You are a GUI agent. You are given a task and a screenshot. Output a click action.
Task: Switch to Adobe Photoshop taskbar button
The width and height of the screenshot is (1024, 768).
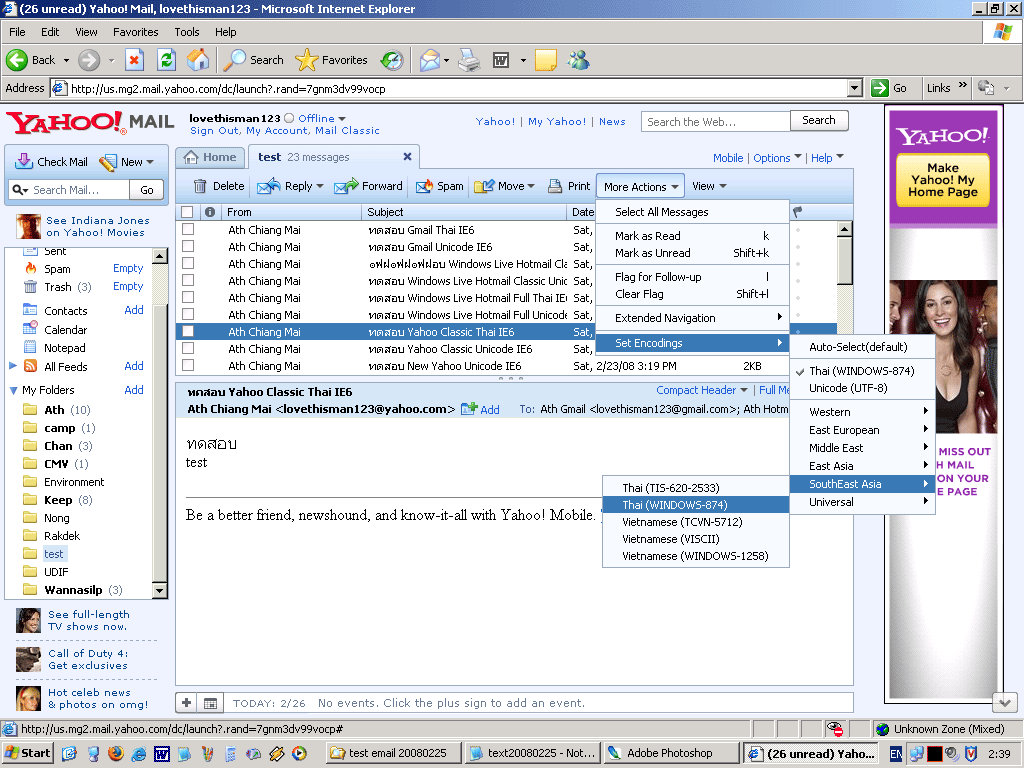coord(671,753)
